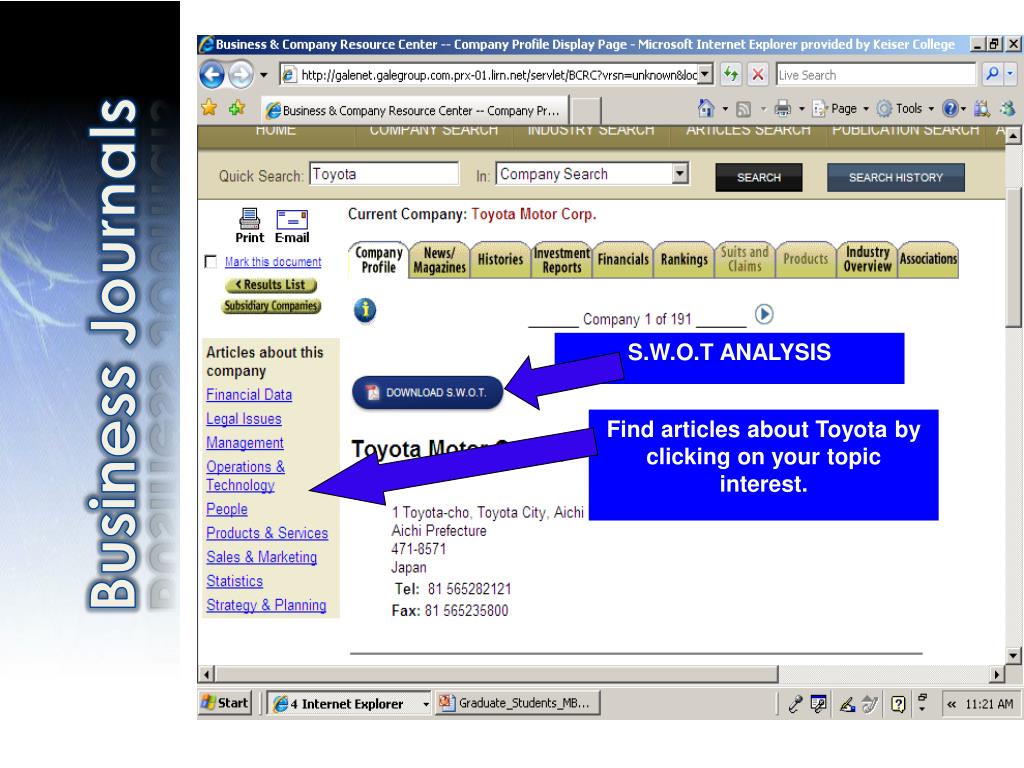Open the Management articles link
Screen dimensions: 1024x768
coord(245,443)
